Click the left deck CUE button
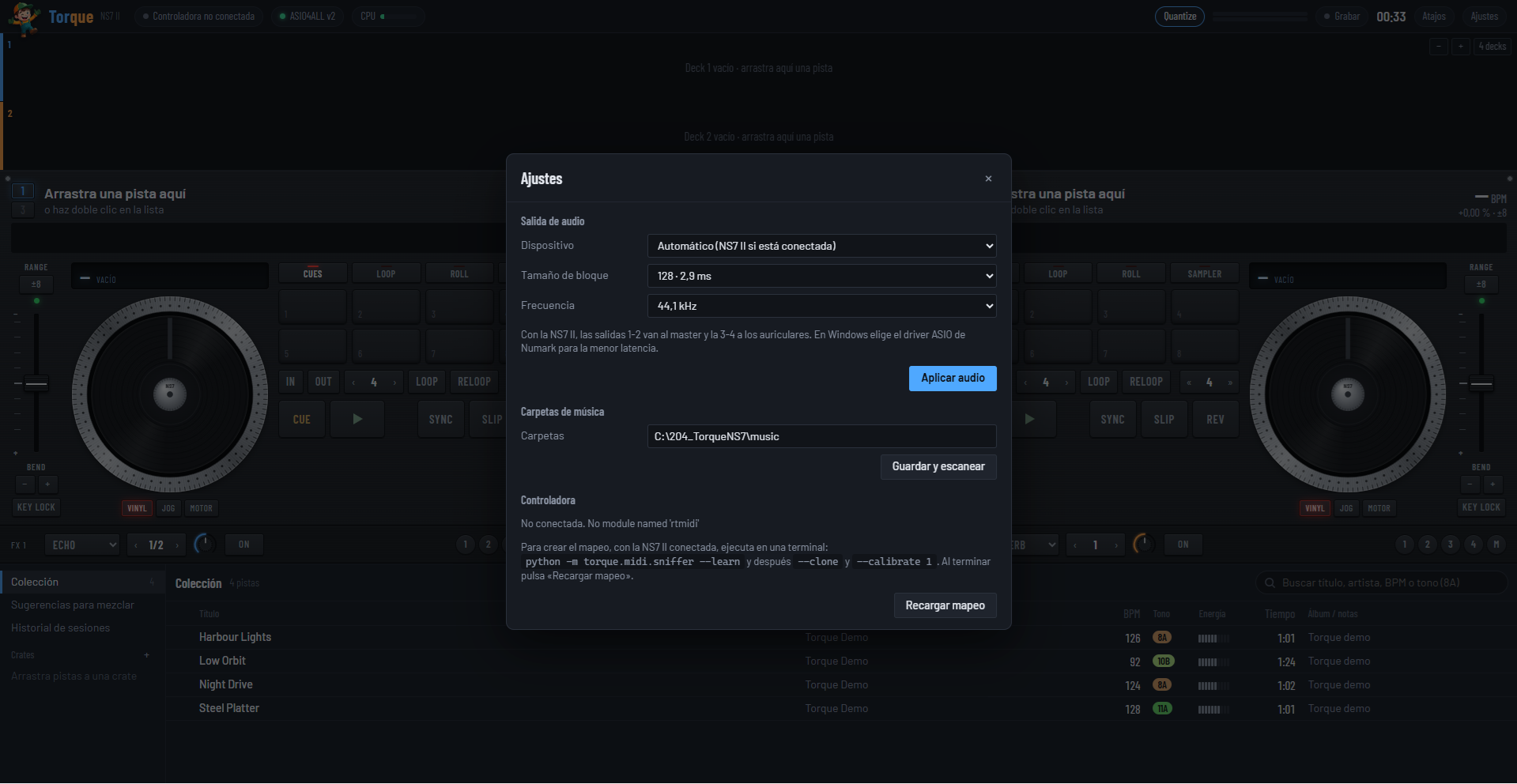Viewport: 1517px width, 784px height. click(301, 419)
